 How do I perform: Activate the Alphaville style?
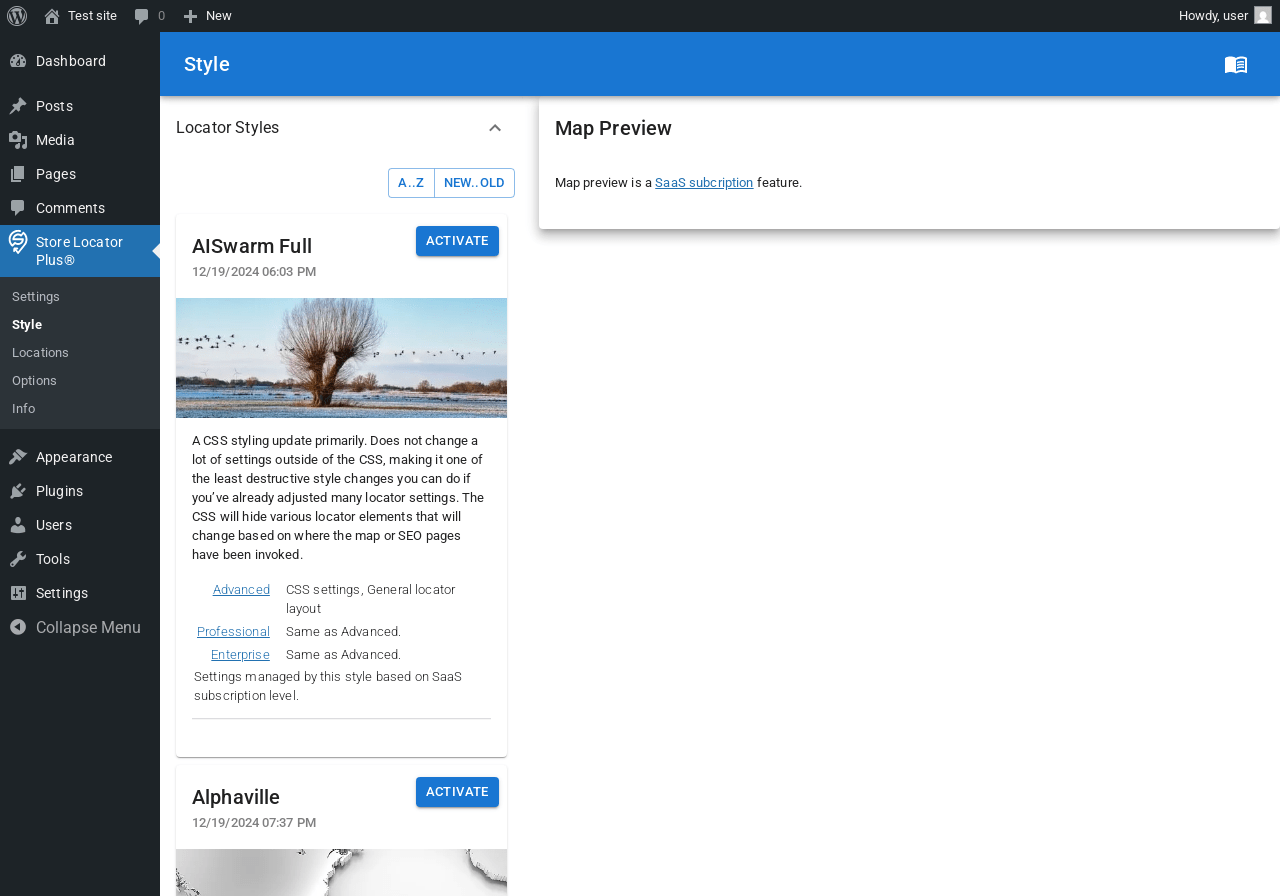coord(457,792)
